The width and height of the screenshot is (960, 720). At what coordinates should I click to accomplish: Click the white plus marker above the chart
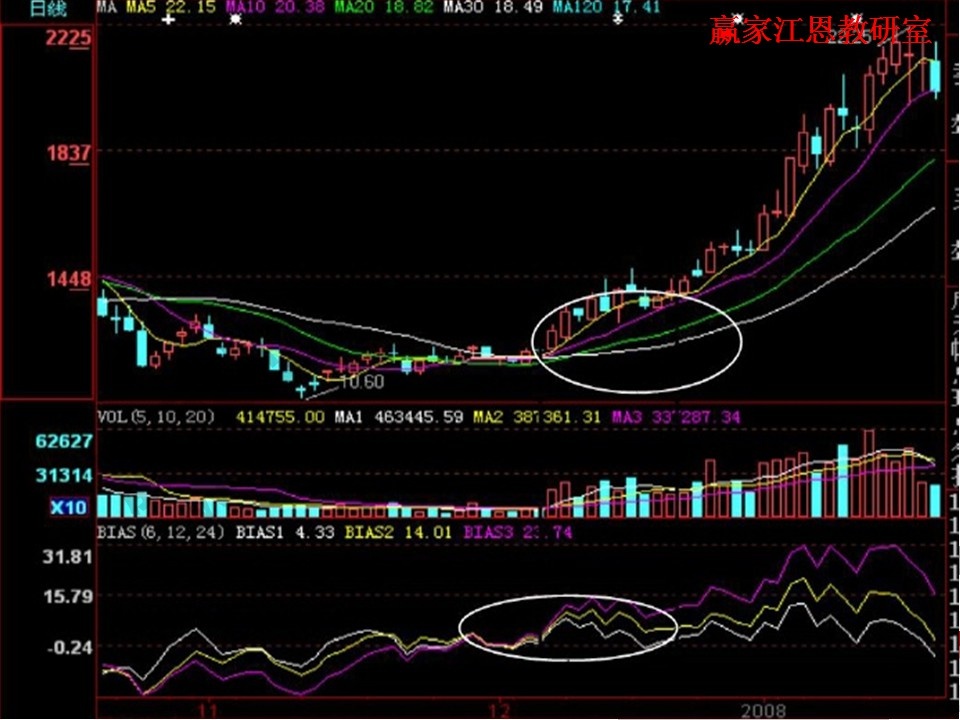pyautogui.click(x=168, y=19)
